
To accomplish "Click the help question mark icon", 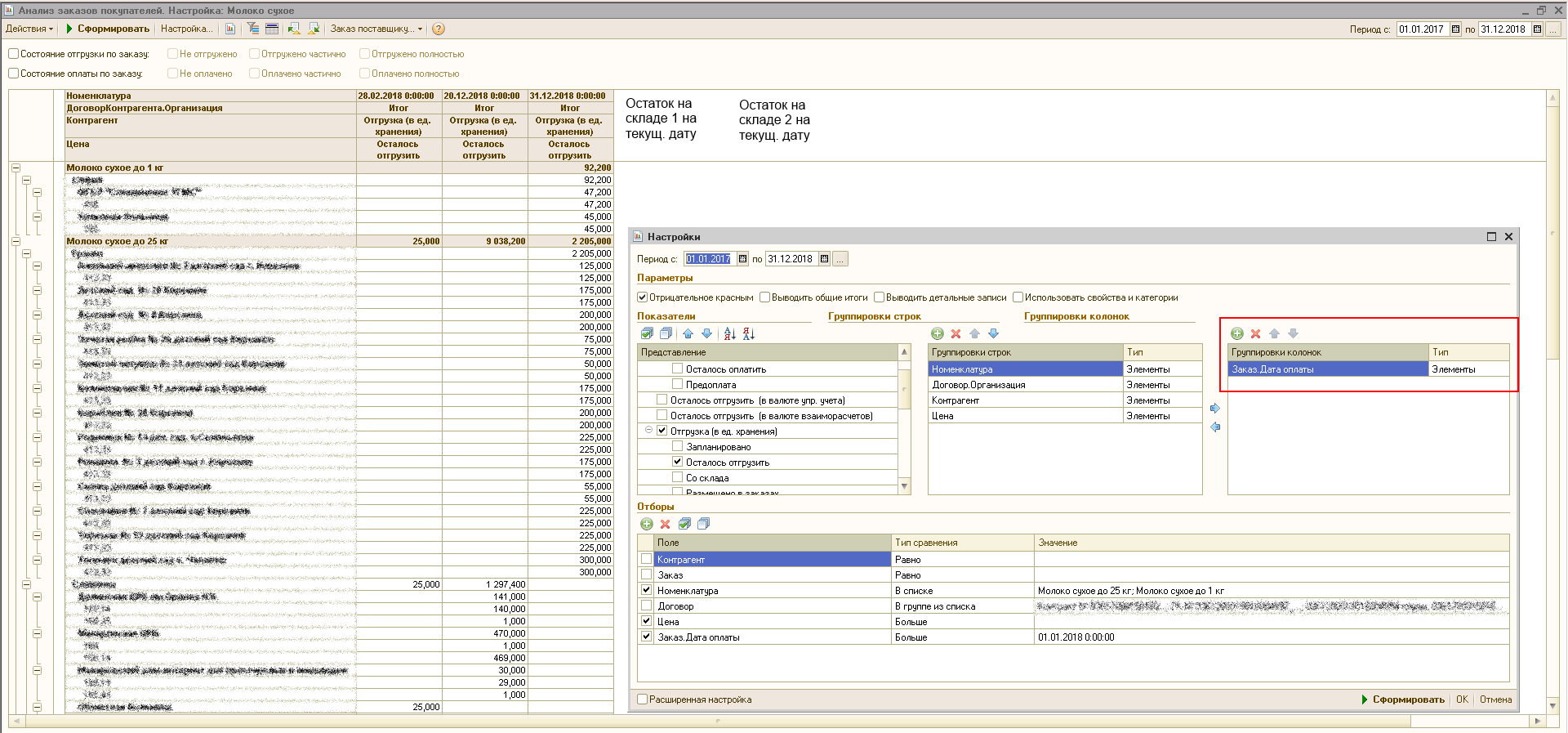I will 439,29.
